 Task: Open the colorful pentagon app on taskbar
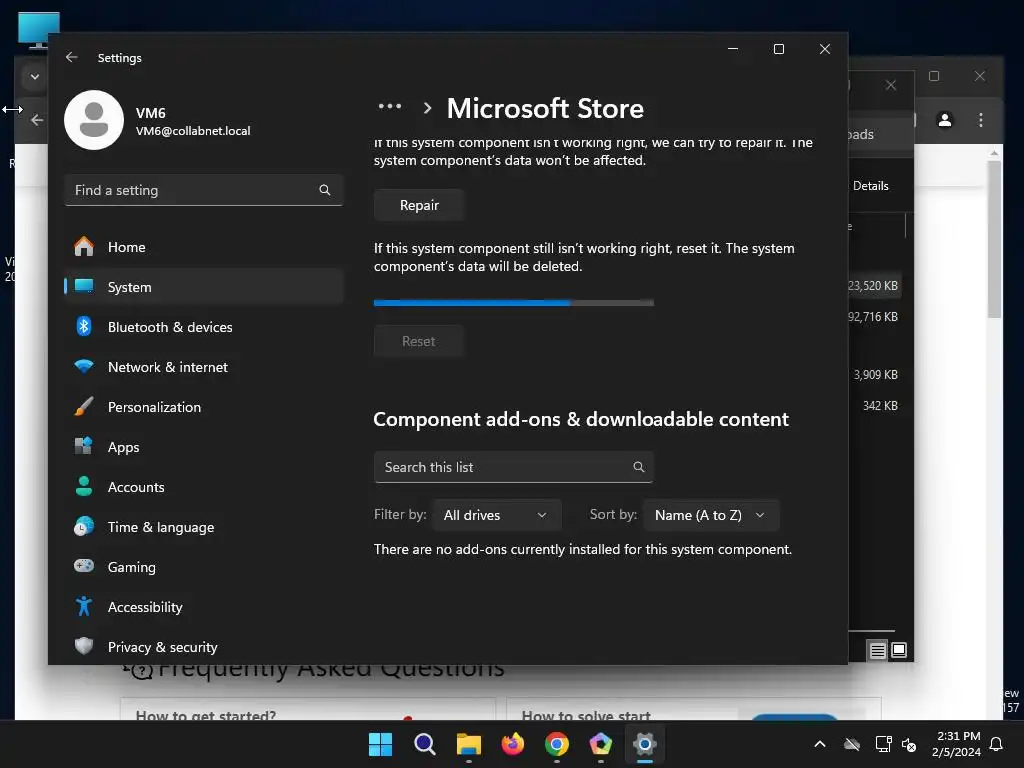pos(601,744)
